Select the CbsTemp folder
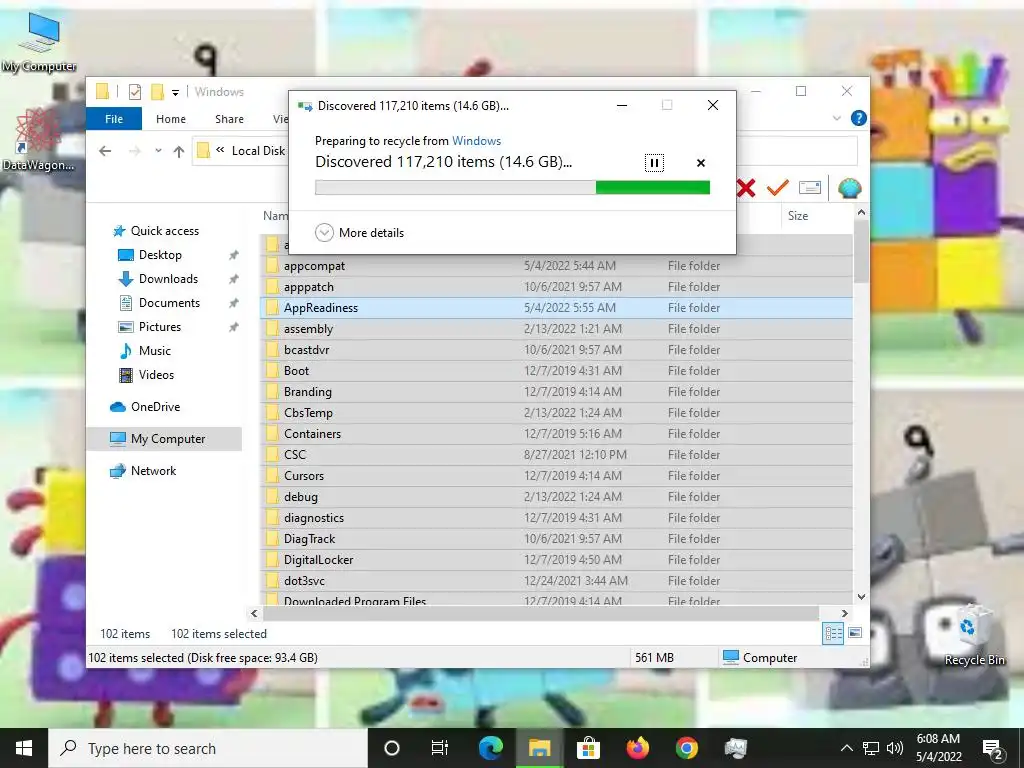The height and width of the screenshot is (768, 1024). pos(556,413)
